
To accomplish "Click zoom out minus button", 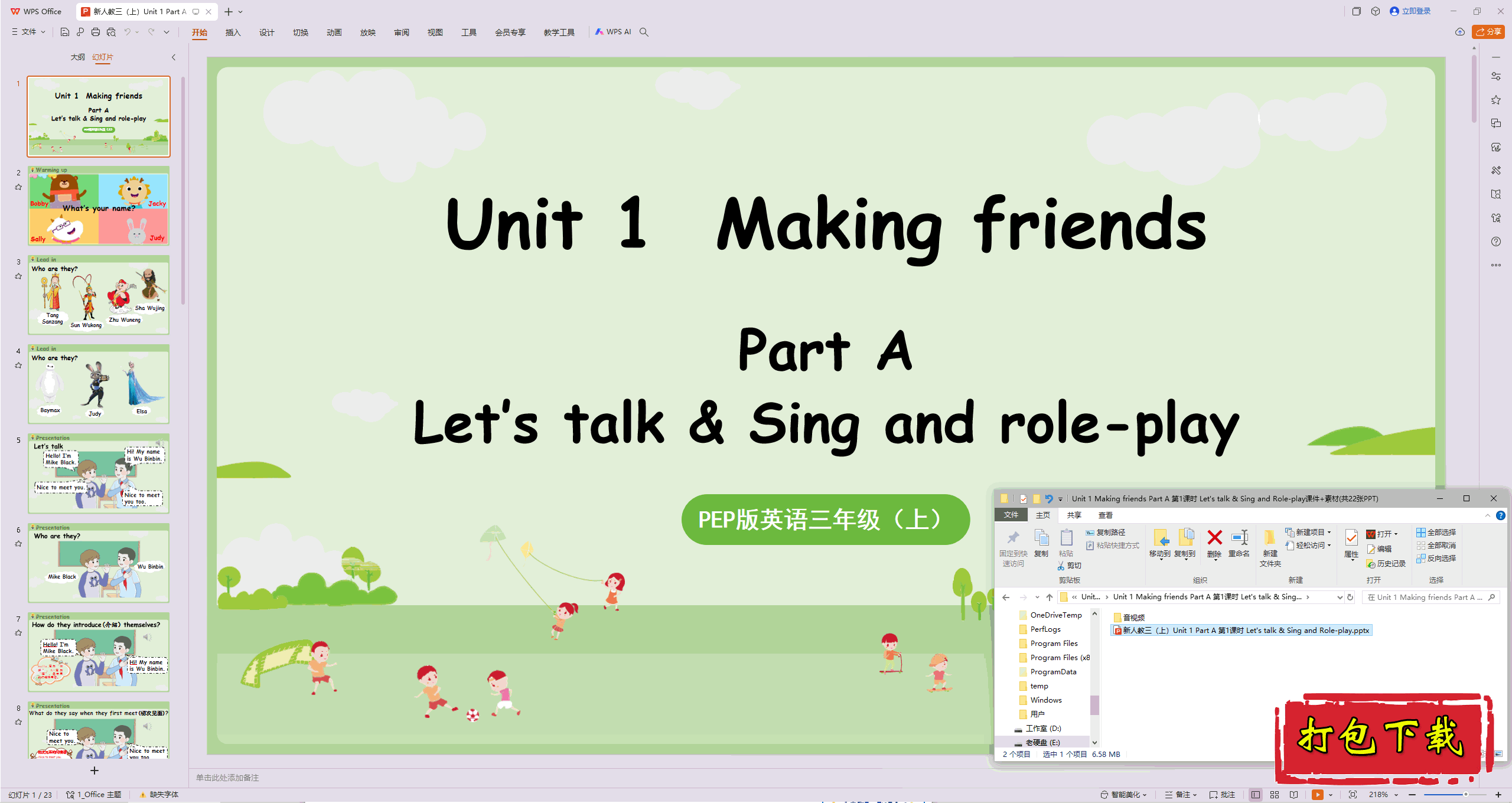I will (x=1412, y=795).
